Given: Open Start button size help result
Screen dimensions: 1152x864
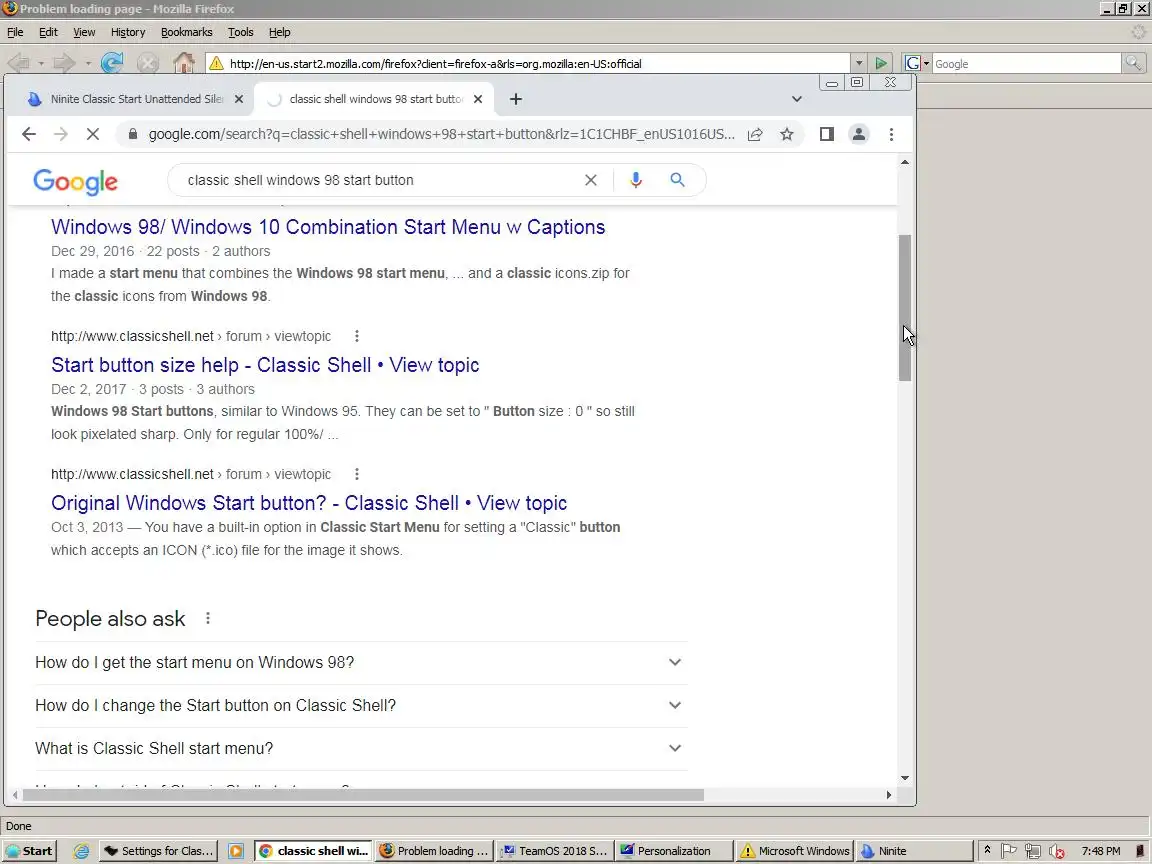Looking at the screenshot, I should click(x=264, y=365).
